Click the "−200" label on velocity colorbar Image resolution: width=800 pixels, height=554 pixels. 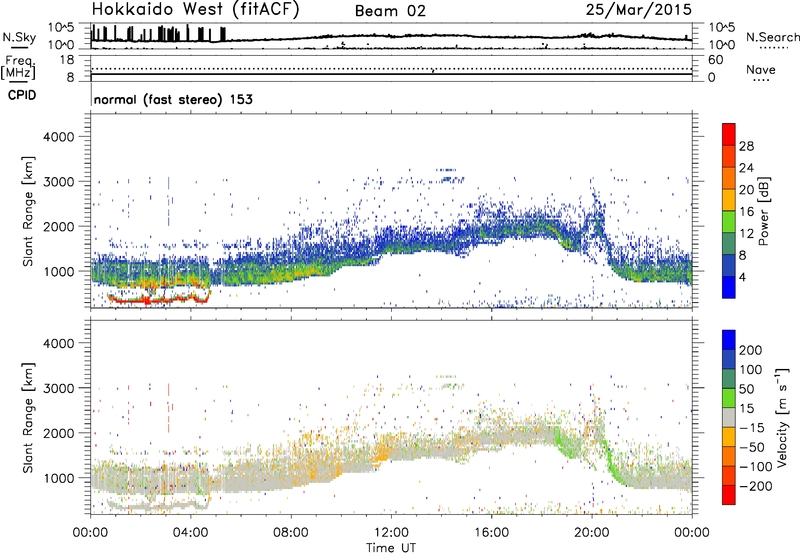[x=756, y=486]
